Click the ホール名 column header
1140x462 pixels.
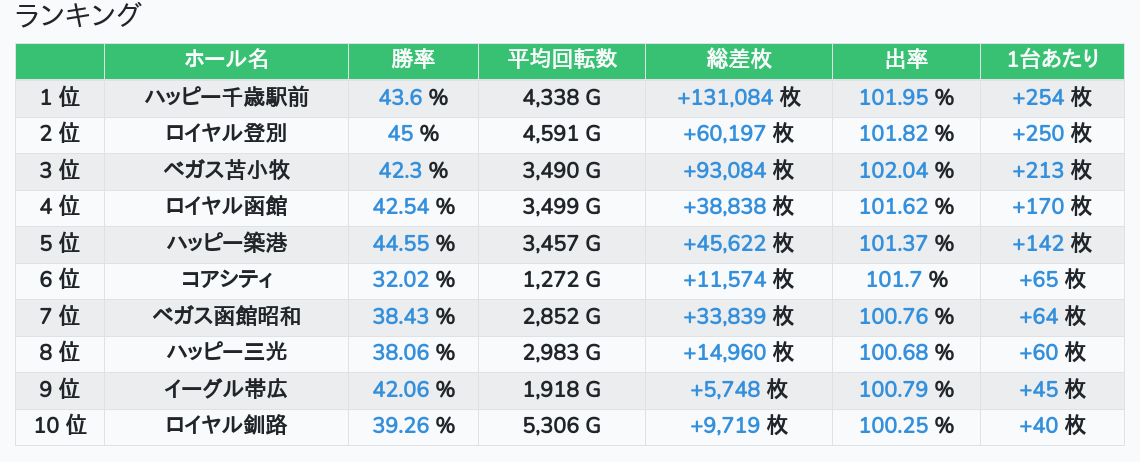[x=226, y=60]
